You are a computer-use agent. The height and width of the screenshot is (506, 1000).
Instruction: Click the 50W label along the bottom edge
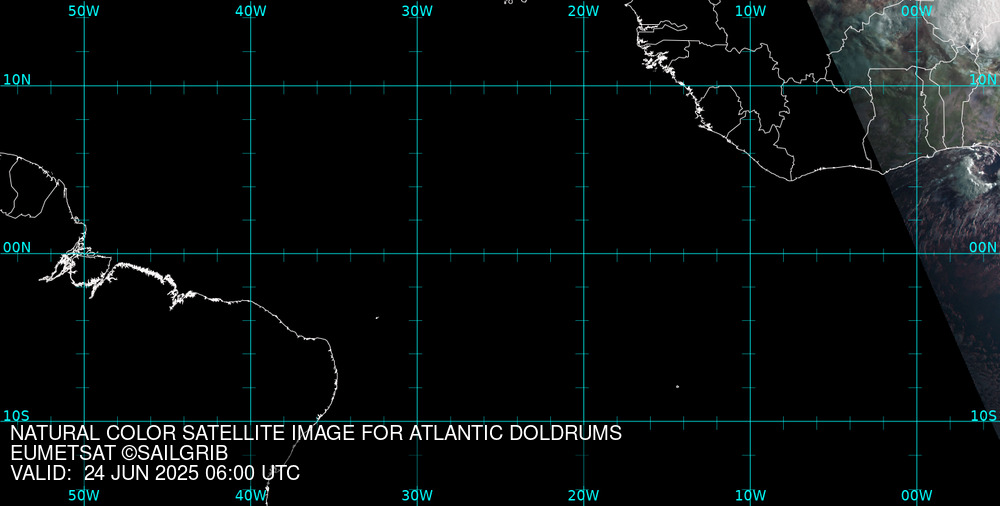click(x=84, y=495)
